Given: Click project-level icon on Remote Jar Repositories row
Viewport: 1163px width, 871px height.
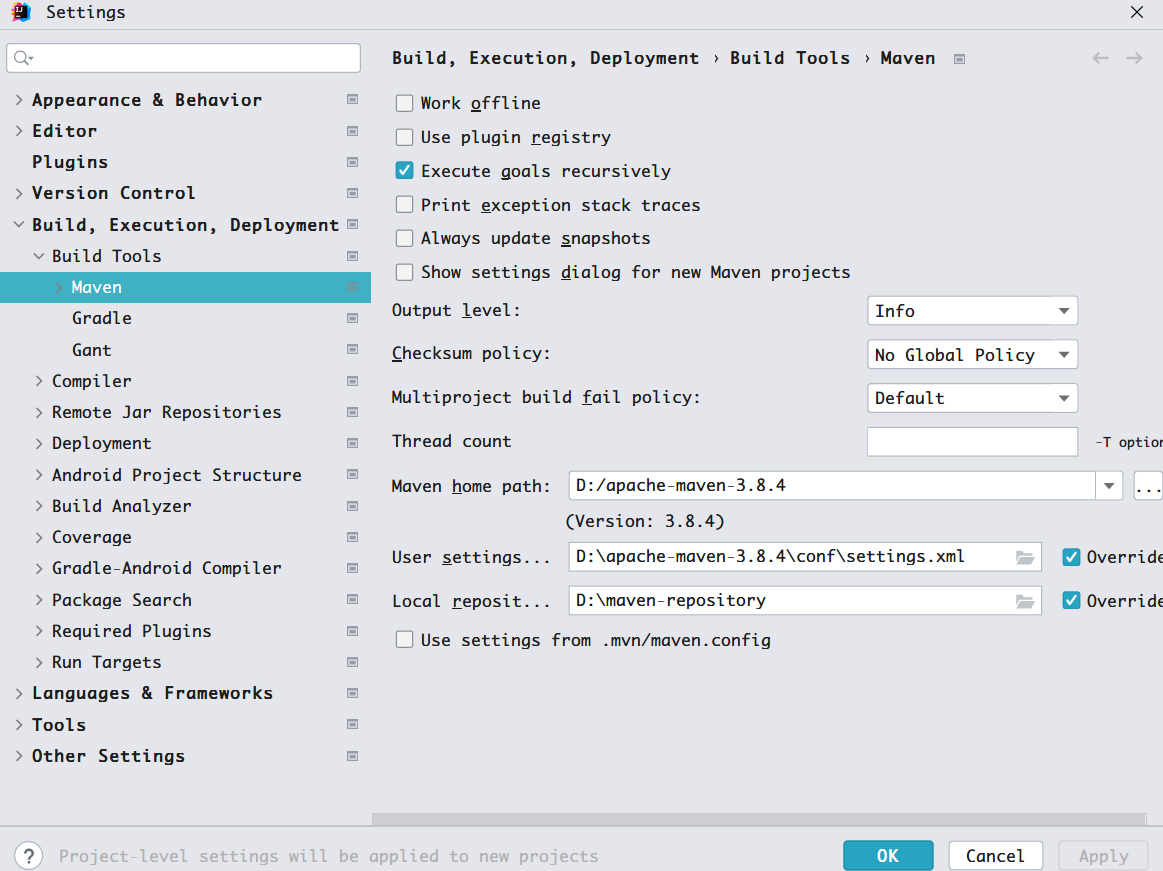Looking at the screenshot, I should pos(352,412).
